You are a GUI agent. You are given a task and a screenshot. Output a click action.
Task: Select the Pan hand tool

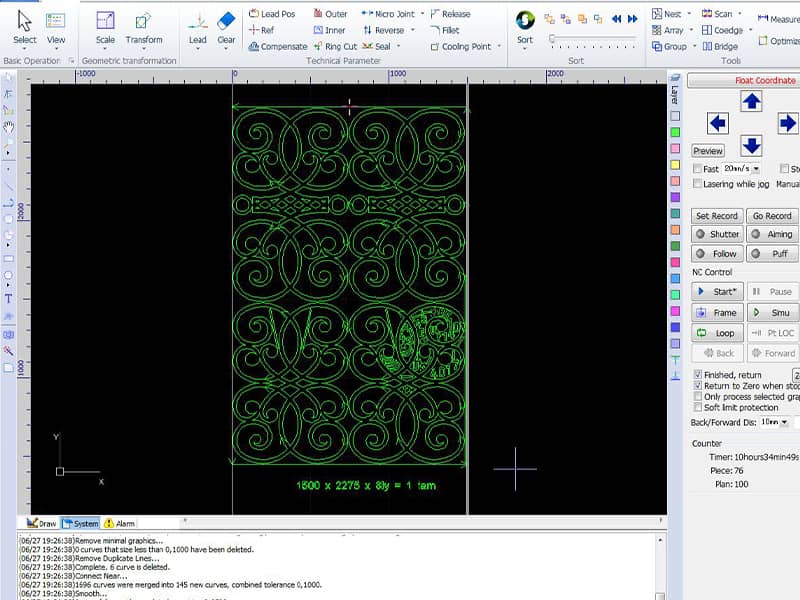[x=9, y=127]
